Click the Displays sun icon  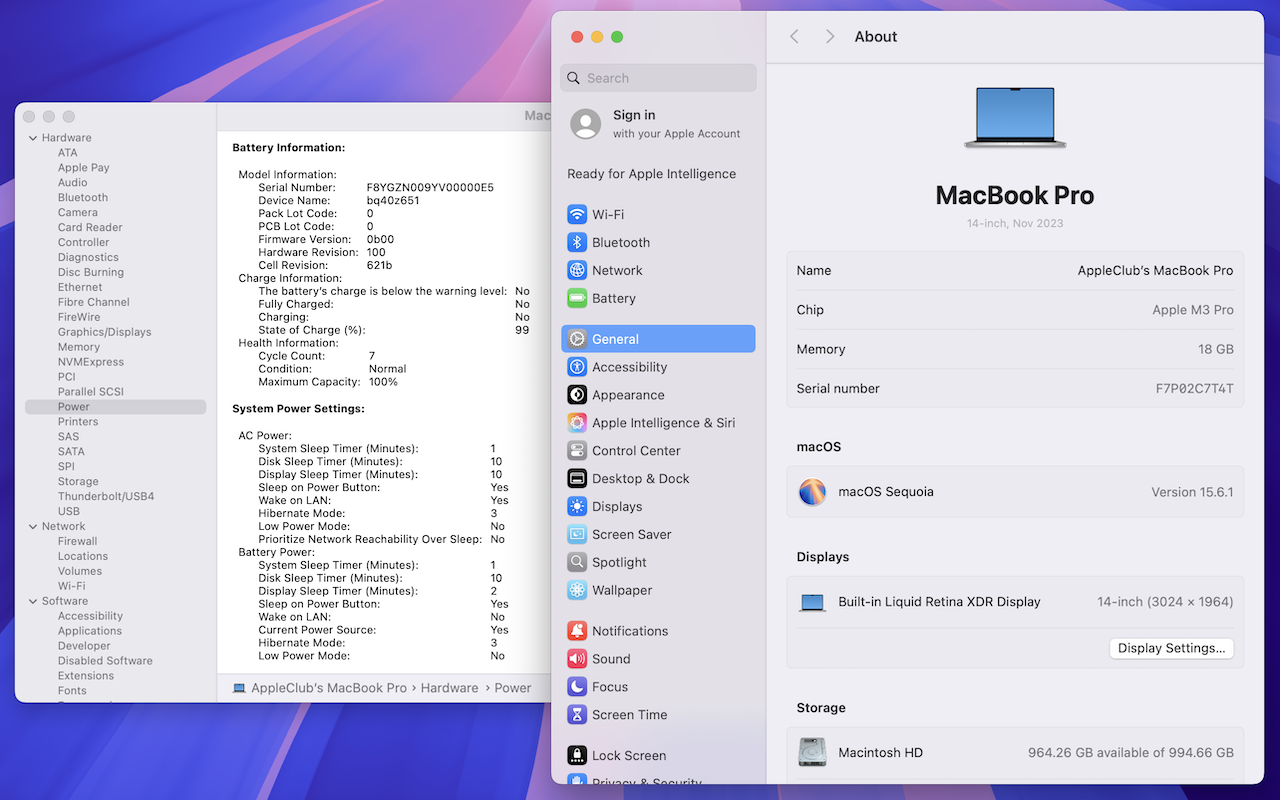(577, 507)
